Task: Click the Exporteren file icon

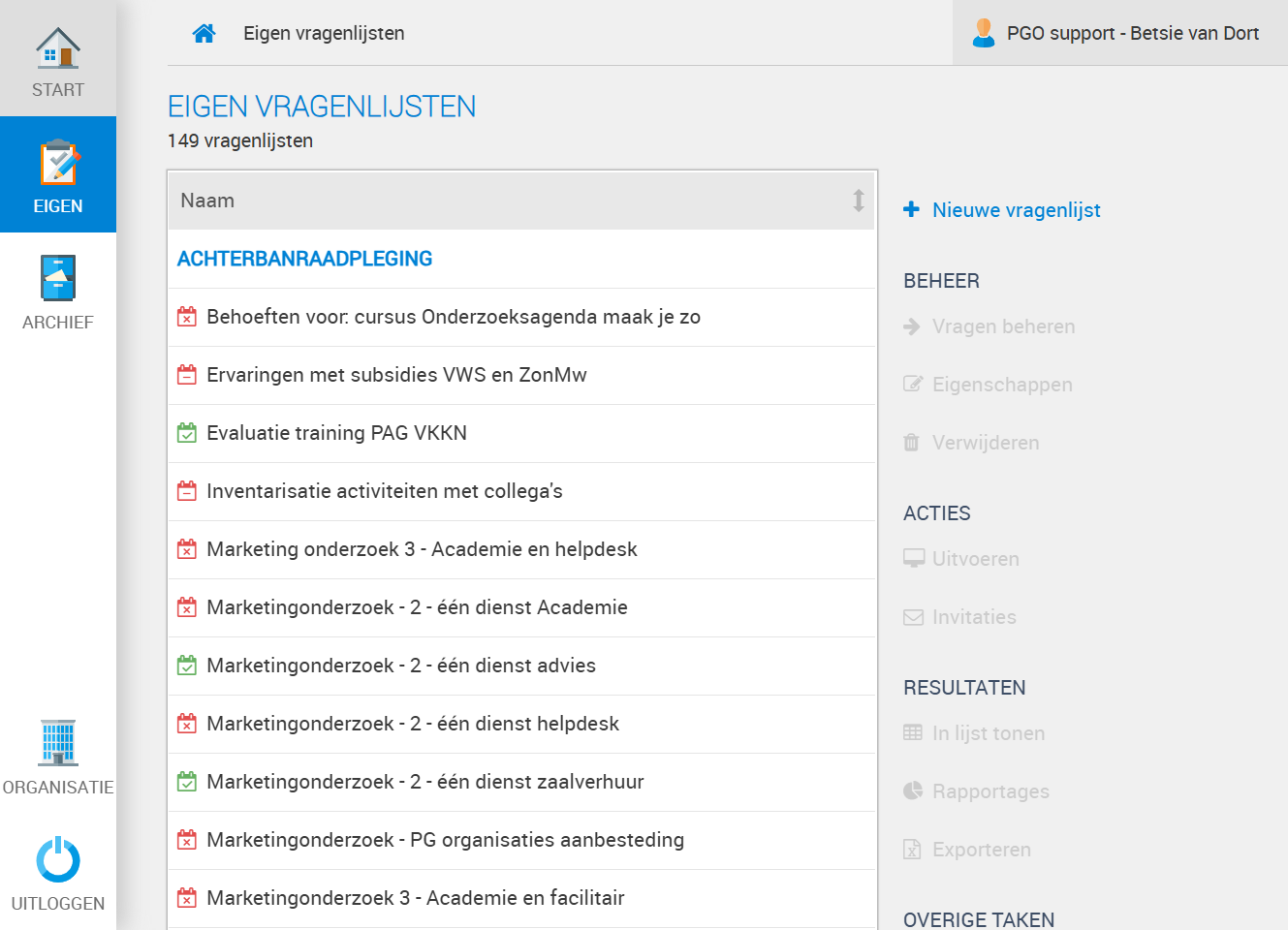Action: point(912,850)
